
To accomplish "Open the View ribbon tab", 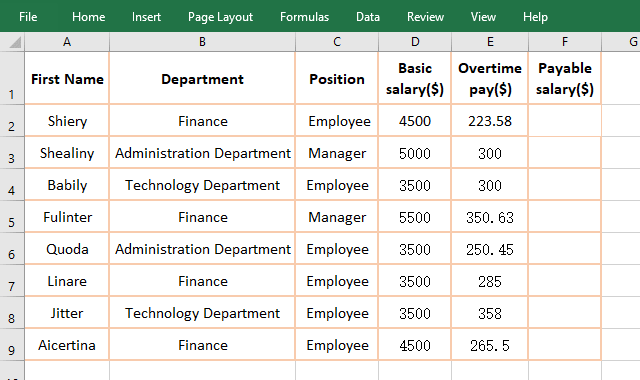I will (483, 17).
